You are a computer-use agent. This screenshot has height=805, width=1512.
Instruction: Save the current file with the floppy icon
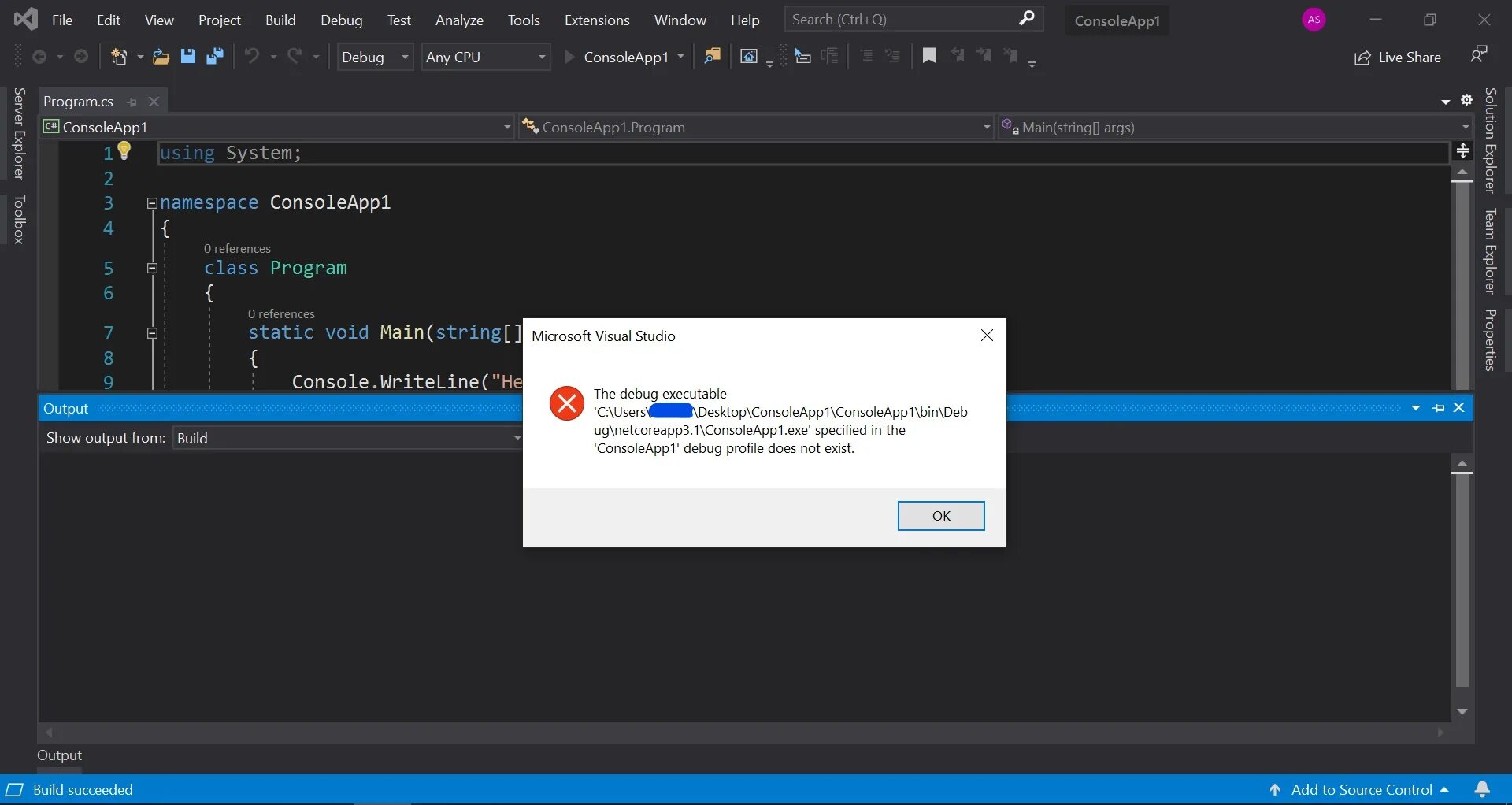pos(187,57)
